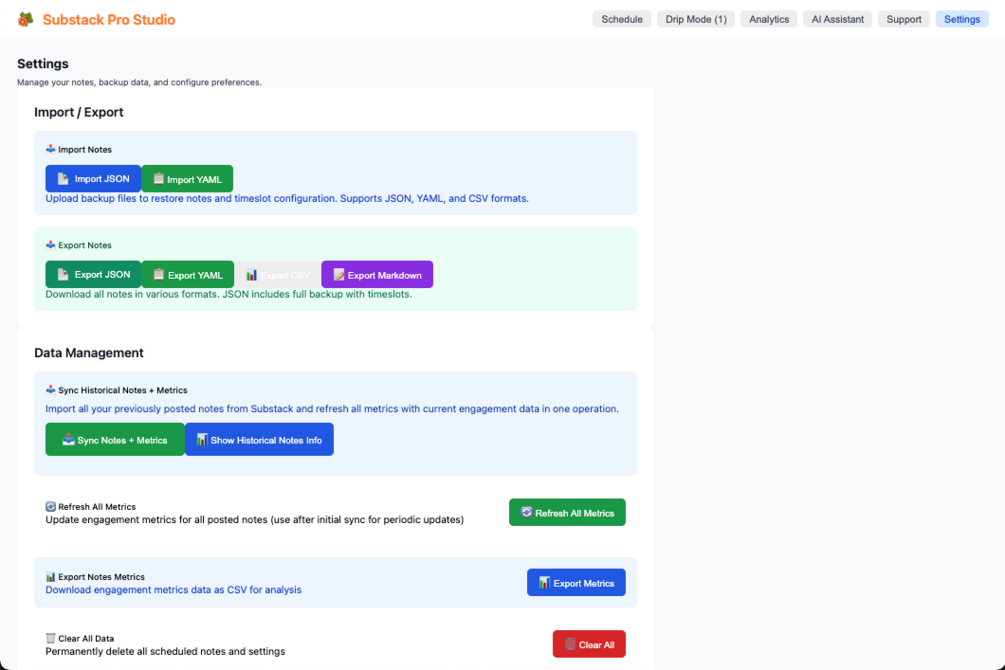Click the Import Notes section icon

coord(51,149)
